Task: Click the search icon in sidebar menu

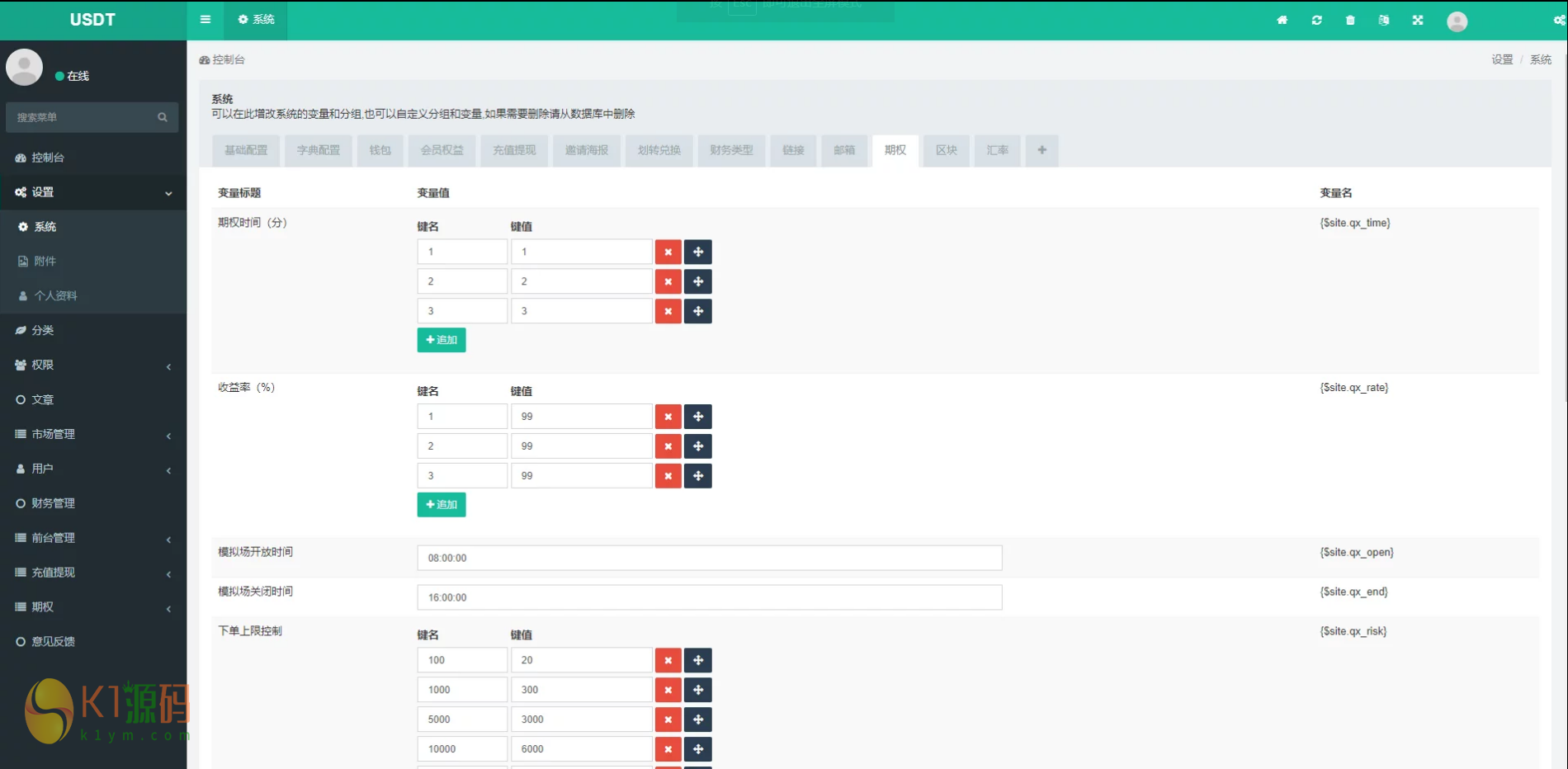Action: tap(163, 117)
